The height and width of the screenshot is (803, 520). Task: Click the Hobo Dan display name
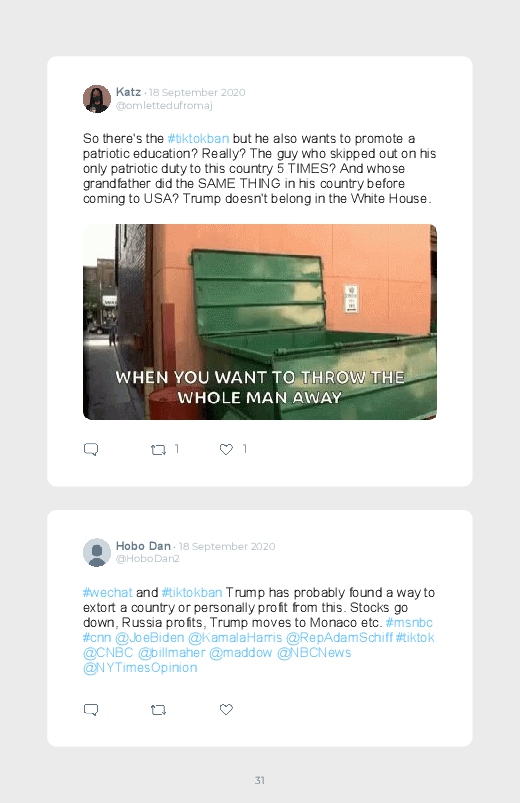click(x=143, y=546)
